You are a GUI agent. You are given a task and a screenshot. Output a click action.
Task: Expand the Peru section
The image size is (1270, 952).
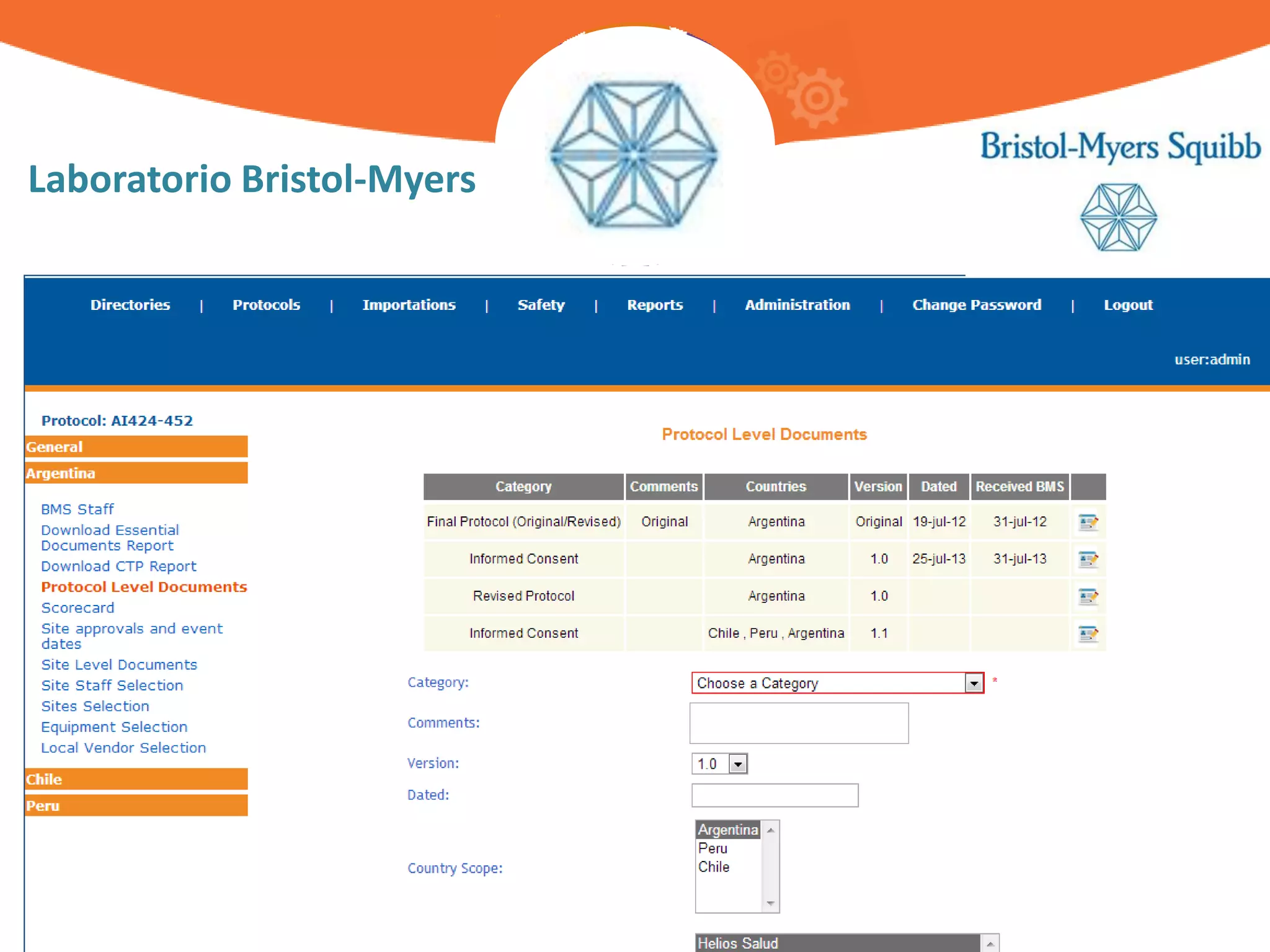pos(136,806)
